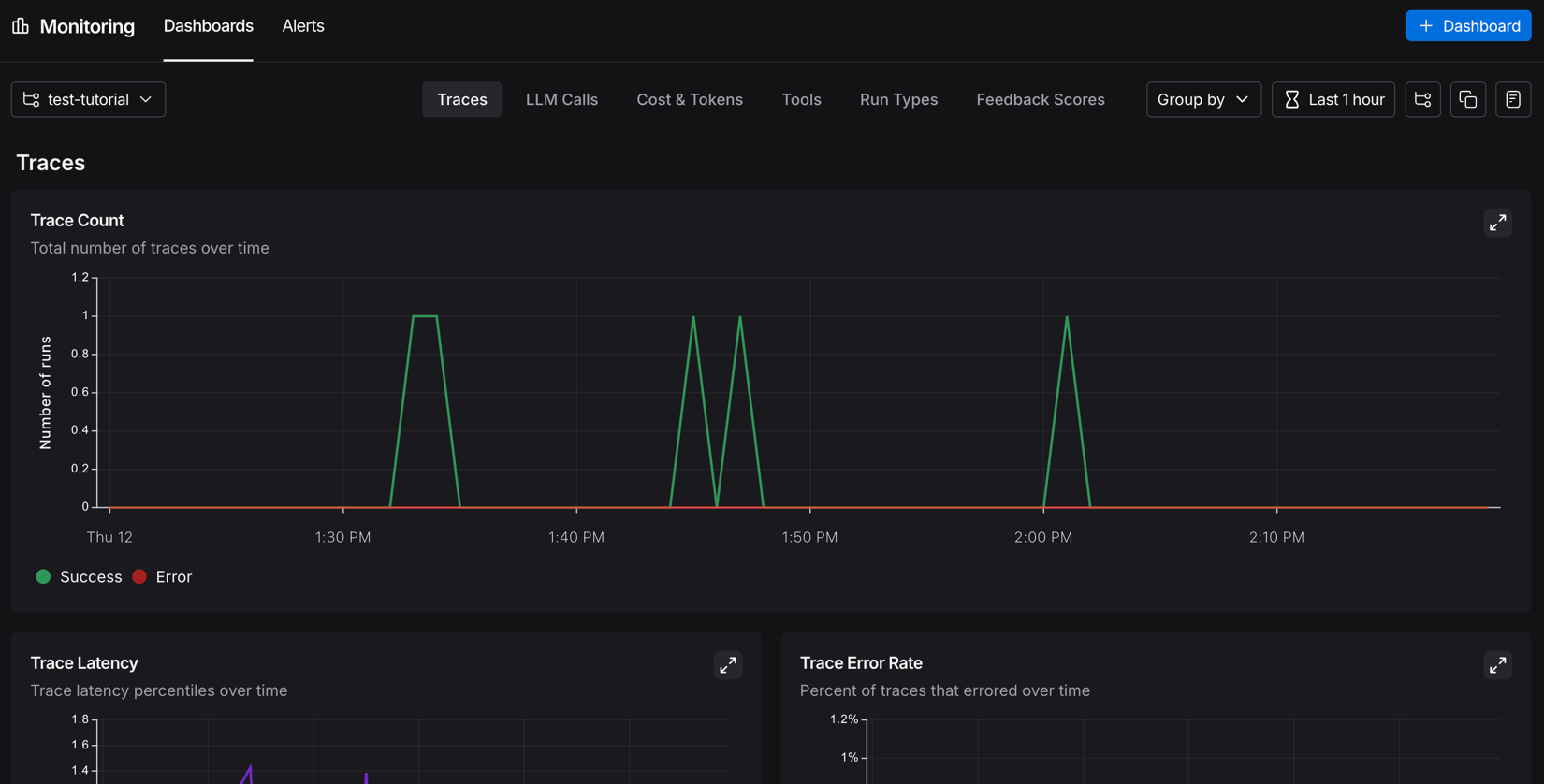
Task: Click the flat-topped trace peak after 1:30 PM
Action: click(425, 317)
